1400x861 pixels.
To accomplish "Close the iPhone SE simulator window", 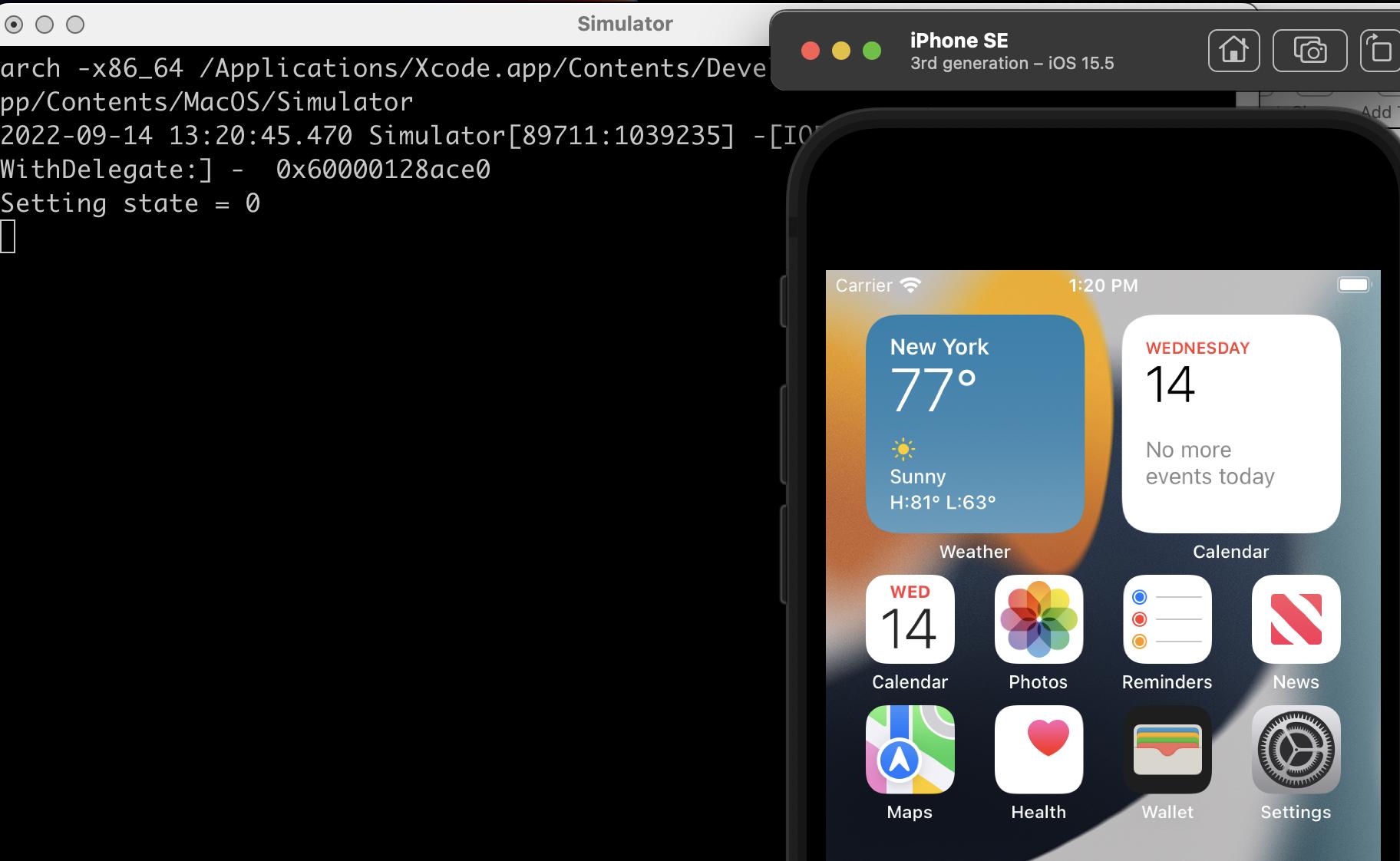I will (810, 51).
